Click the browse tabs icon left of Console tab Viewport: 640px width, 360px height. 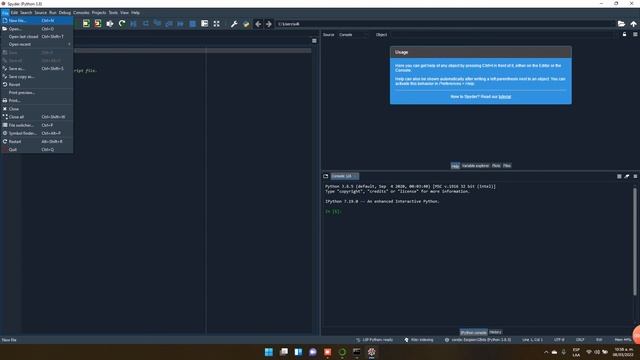coord(326,176)
